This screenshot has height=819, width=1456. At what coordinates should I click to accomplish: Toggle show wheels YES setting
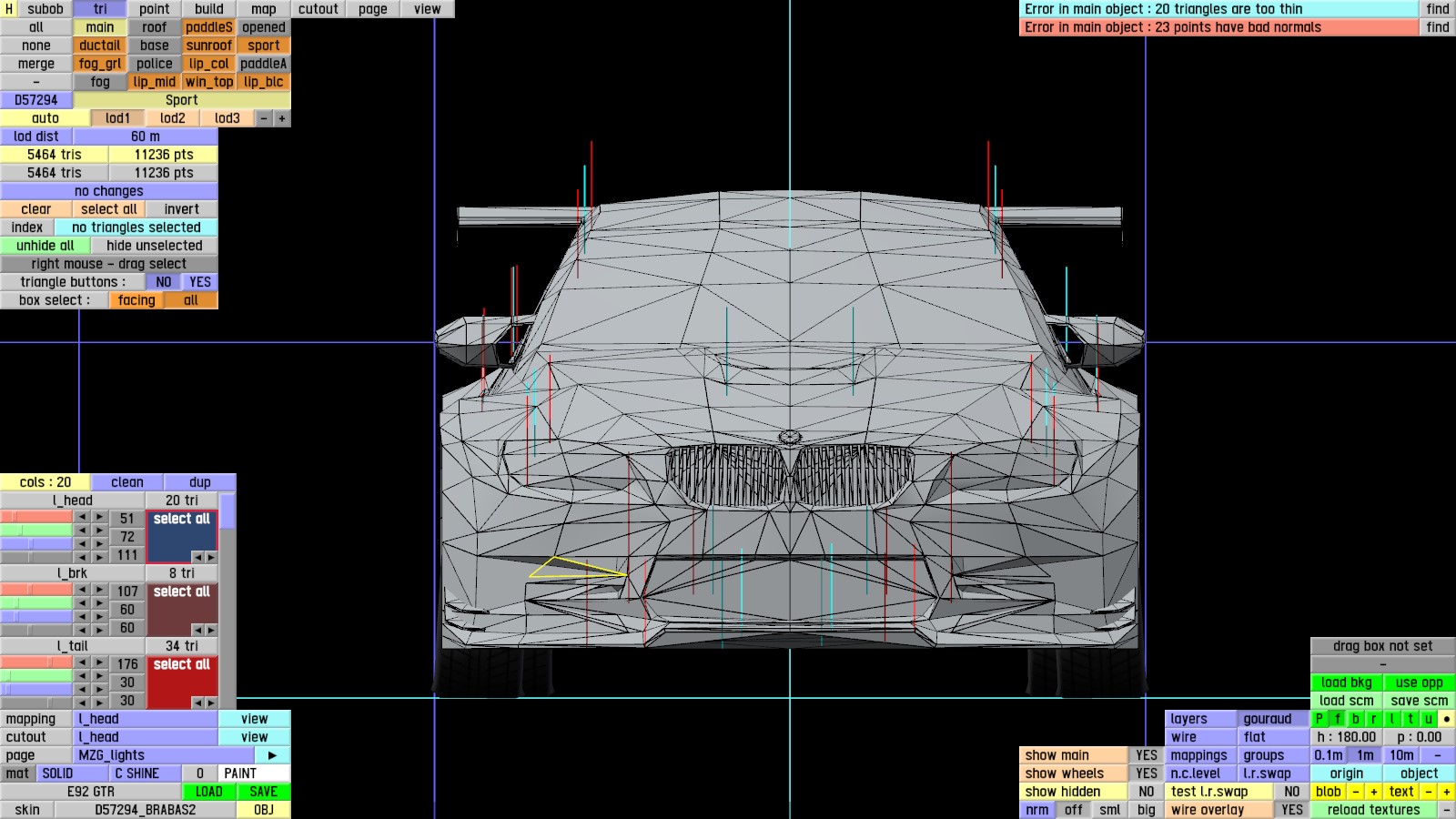1146,773
